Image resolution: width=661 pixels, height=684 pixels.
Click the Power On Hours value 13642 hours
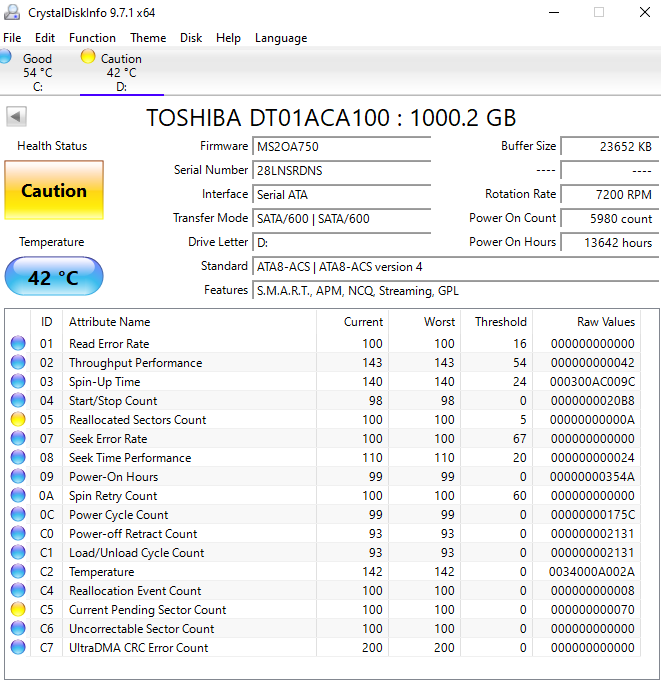[x=610, y=242]
